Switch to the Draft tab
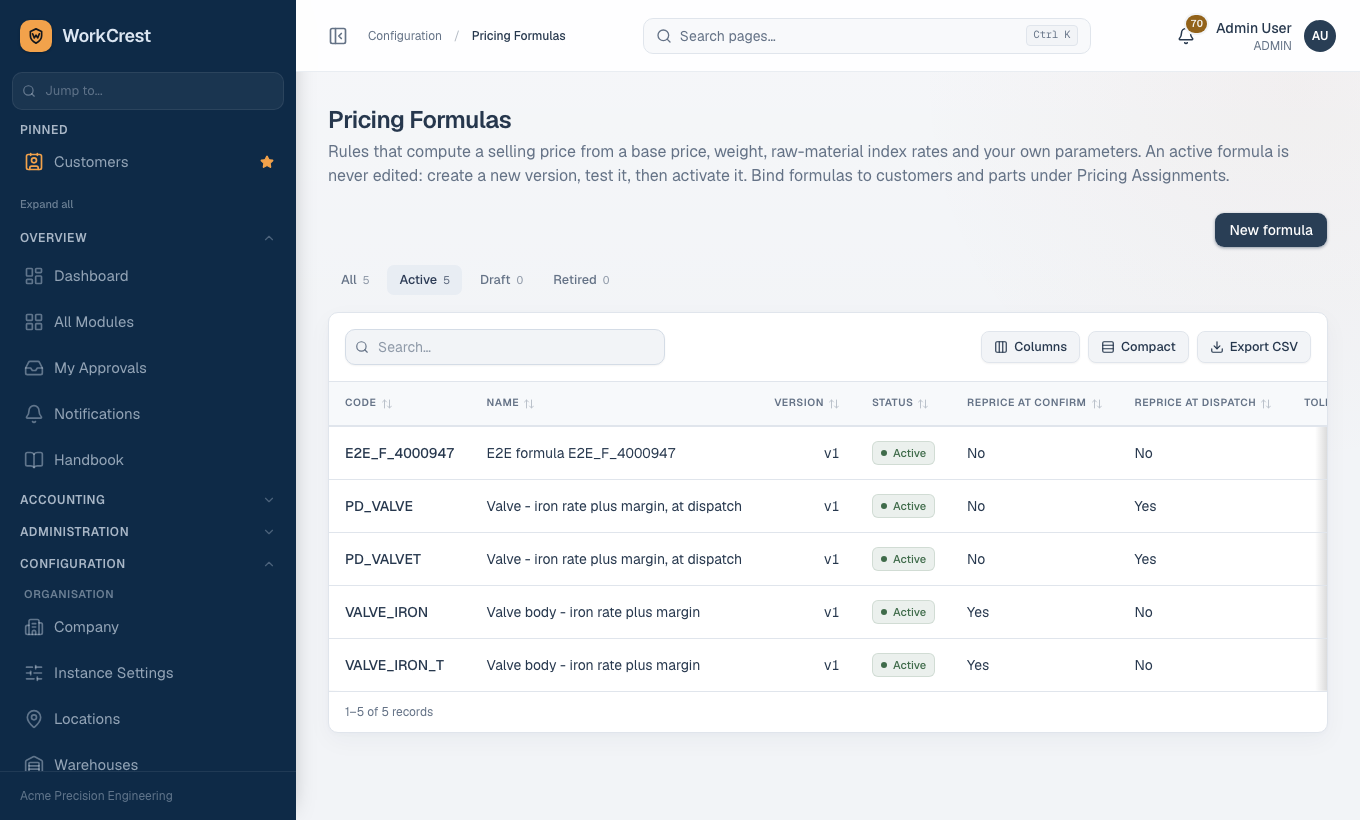 502,280
